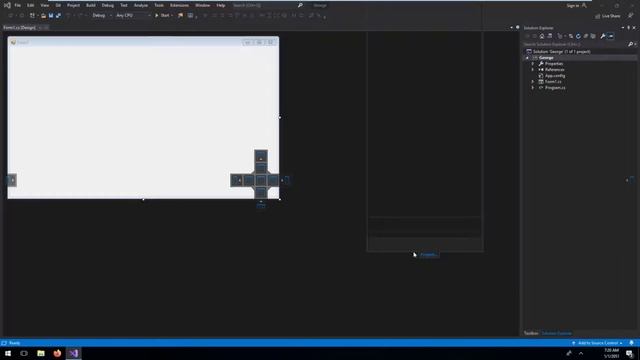Open Task View on the taskbar

[x=24, y=353]
